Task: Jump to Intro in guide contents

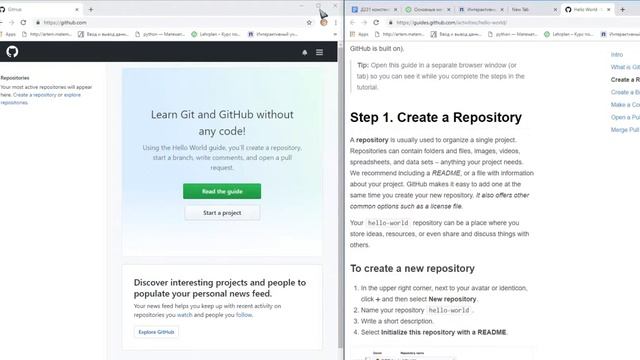Action: click(617, 55)
